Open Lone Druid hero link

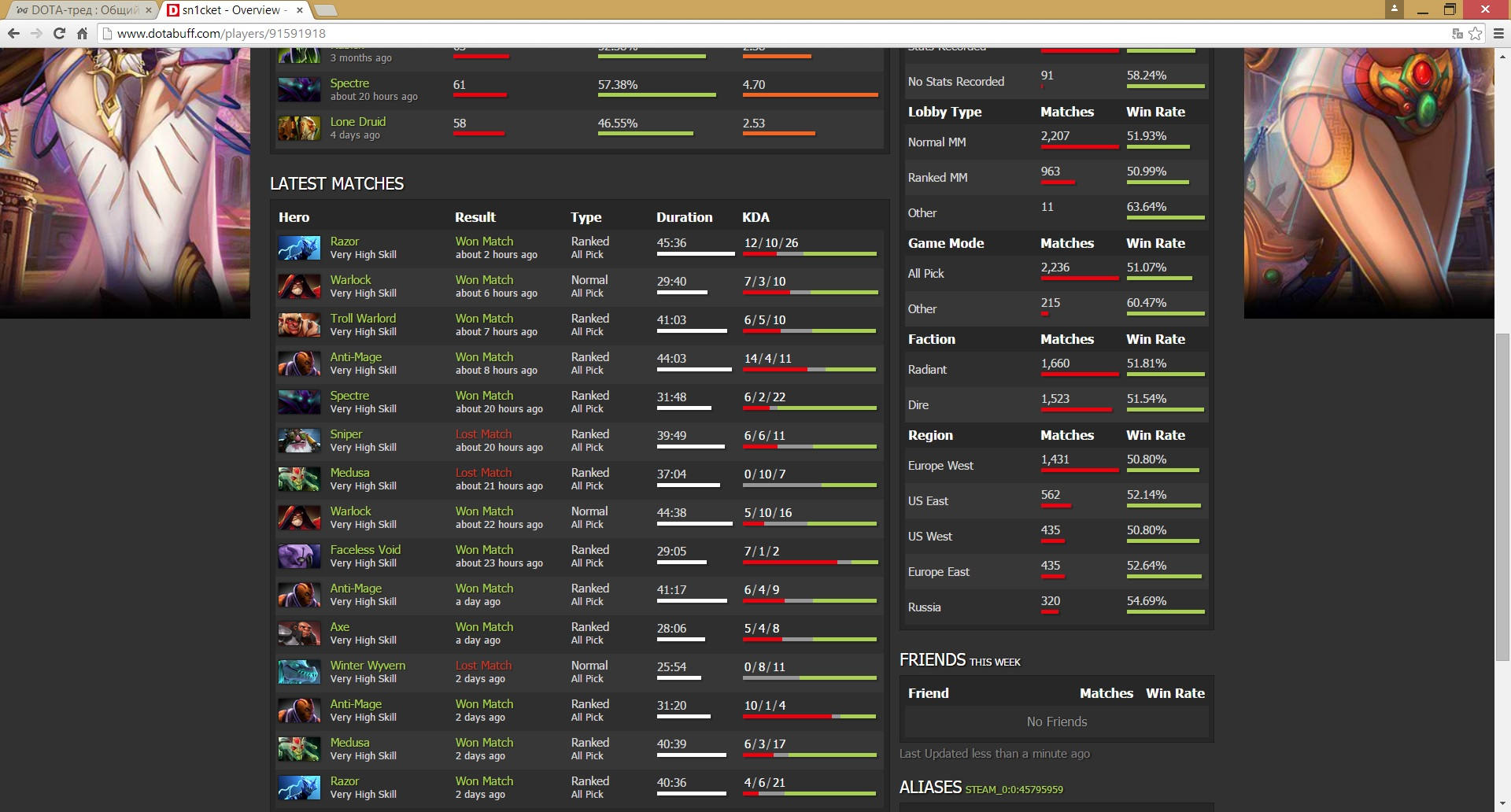tap(358, 122)
